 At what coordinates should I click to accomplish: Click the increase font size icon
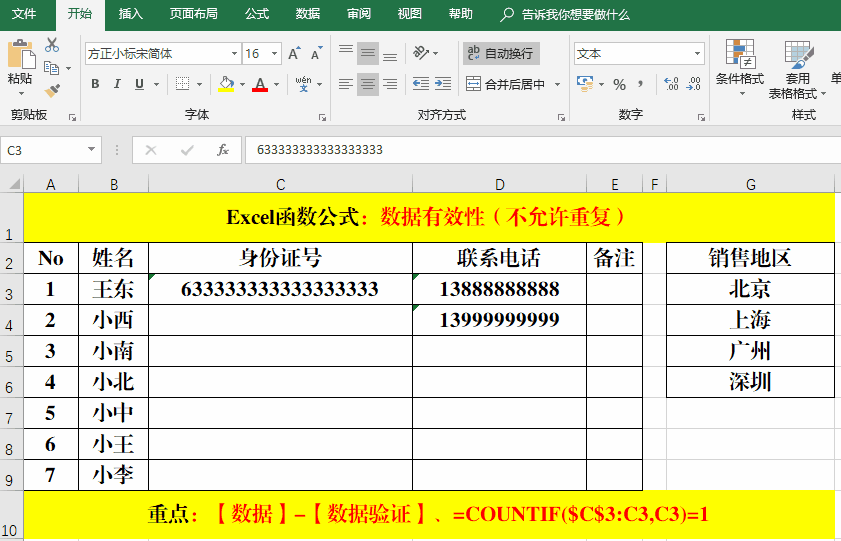tap(294, 54)
